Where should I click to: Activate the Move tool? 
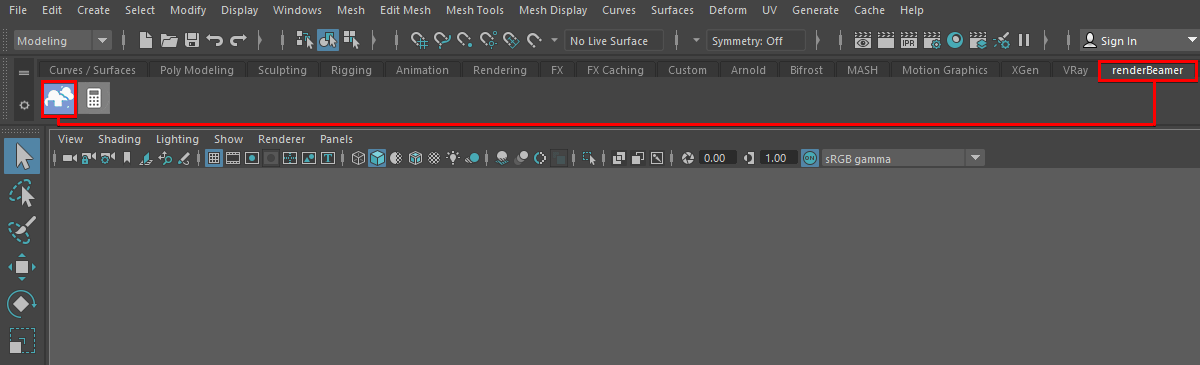coord(22,267)
